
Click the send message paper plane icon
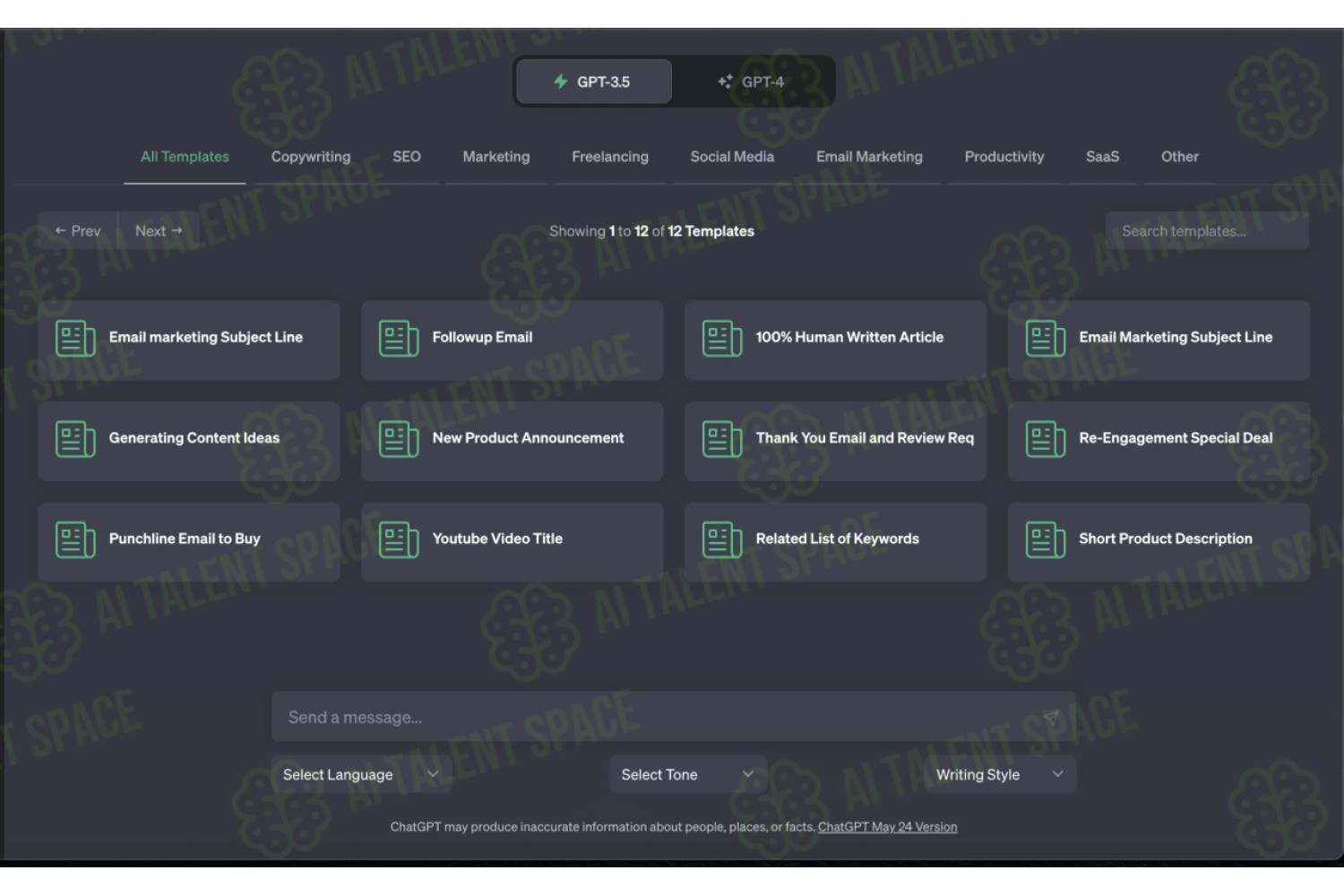pyautogui.click(x=1051, y=718)
